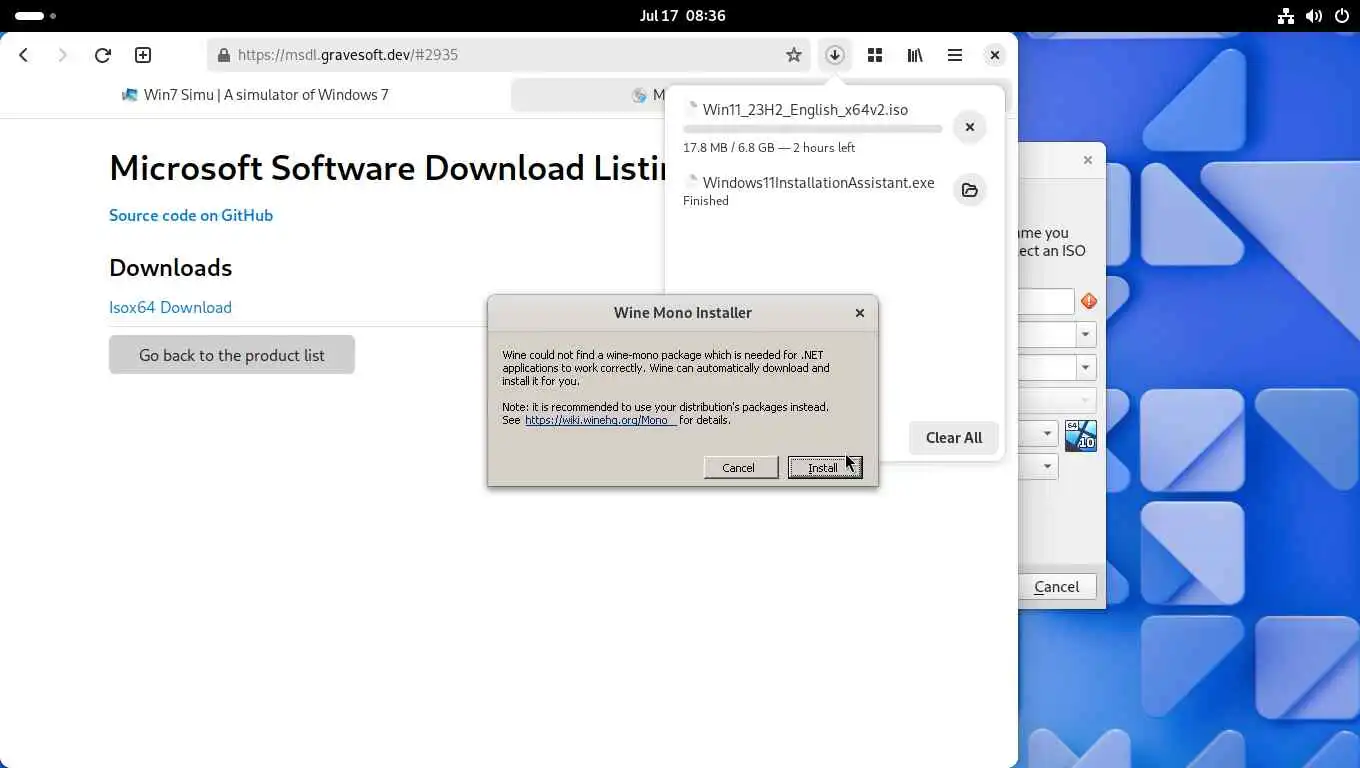Switch to the second browser tab
Viewport: 1360px width, 768px height.
(590, 95)
